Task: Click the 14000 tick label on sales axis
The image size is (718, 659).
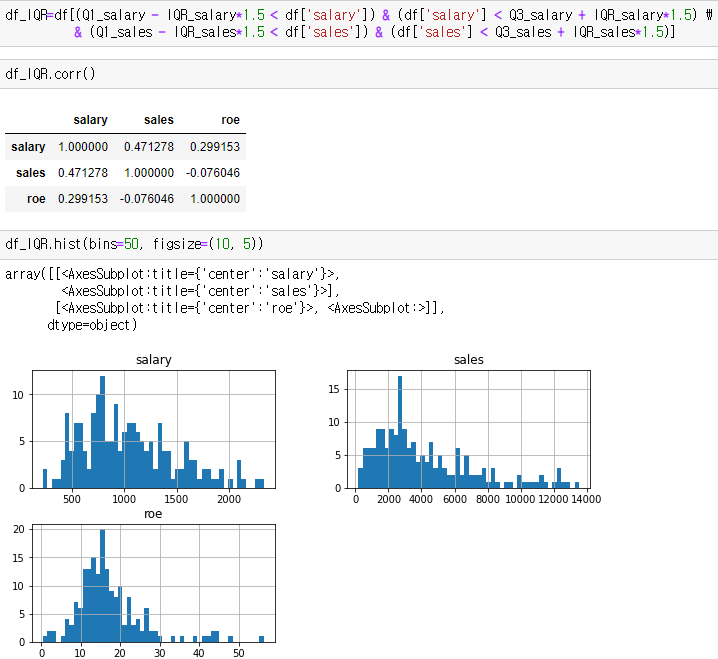Action: click(x=586, y=499)
